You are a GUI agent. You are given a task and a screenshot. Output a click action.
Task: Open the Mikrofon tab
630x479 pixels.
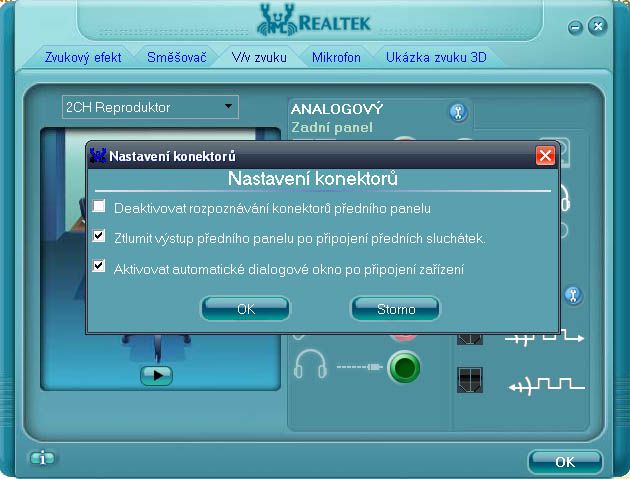pyautogui.click(x=336, y=57)
